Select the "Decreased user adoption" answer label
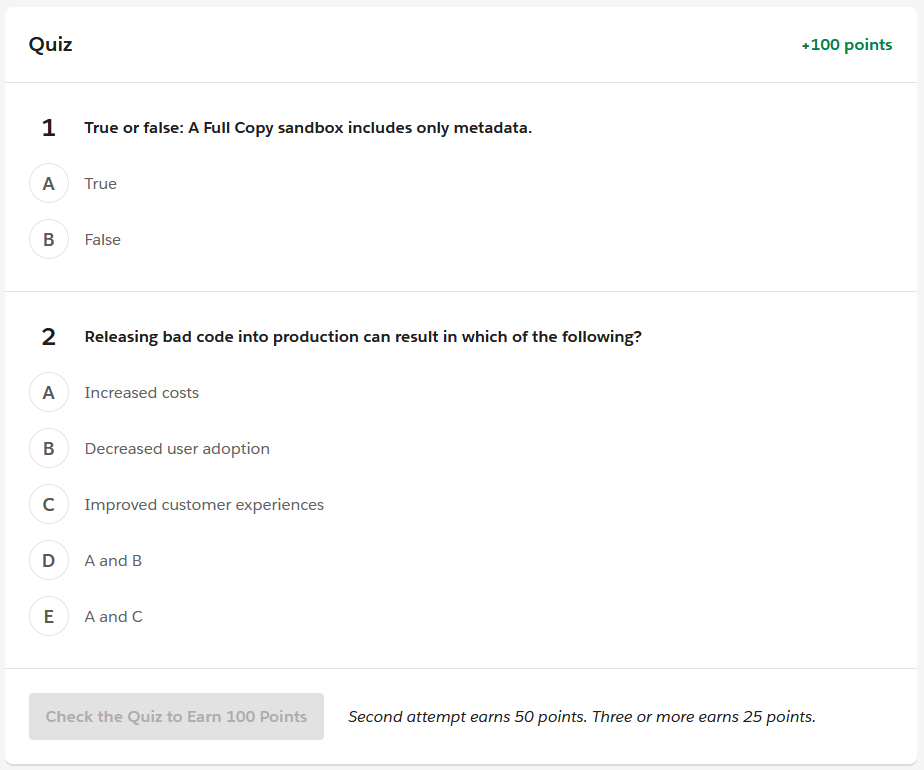The height and width of the screenshot is (770, 924). pyautogui.click(x=177, y=449)
